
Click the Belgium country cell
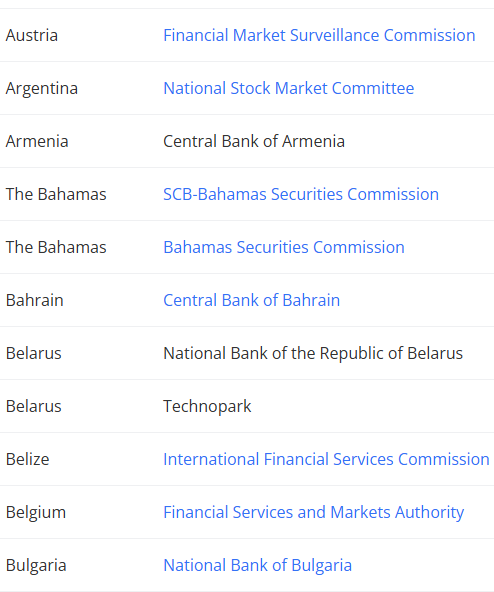tap(36, 512)
